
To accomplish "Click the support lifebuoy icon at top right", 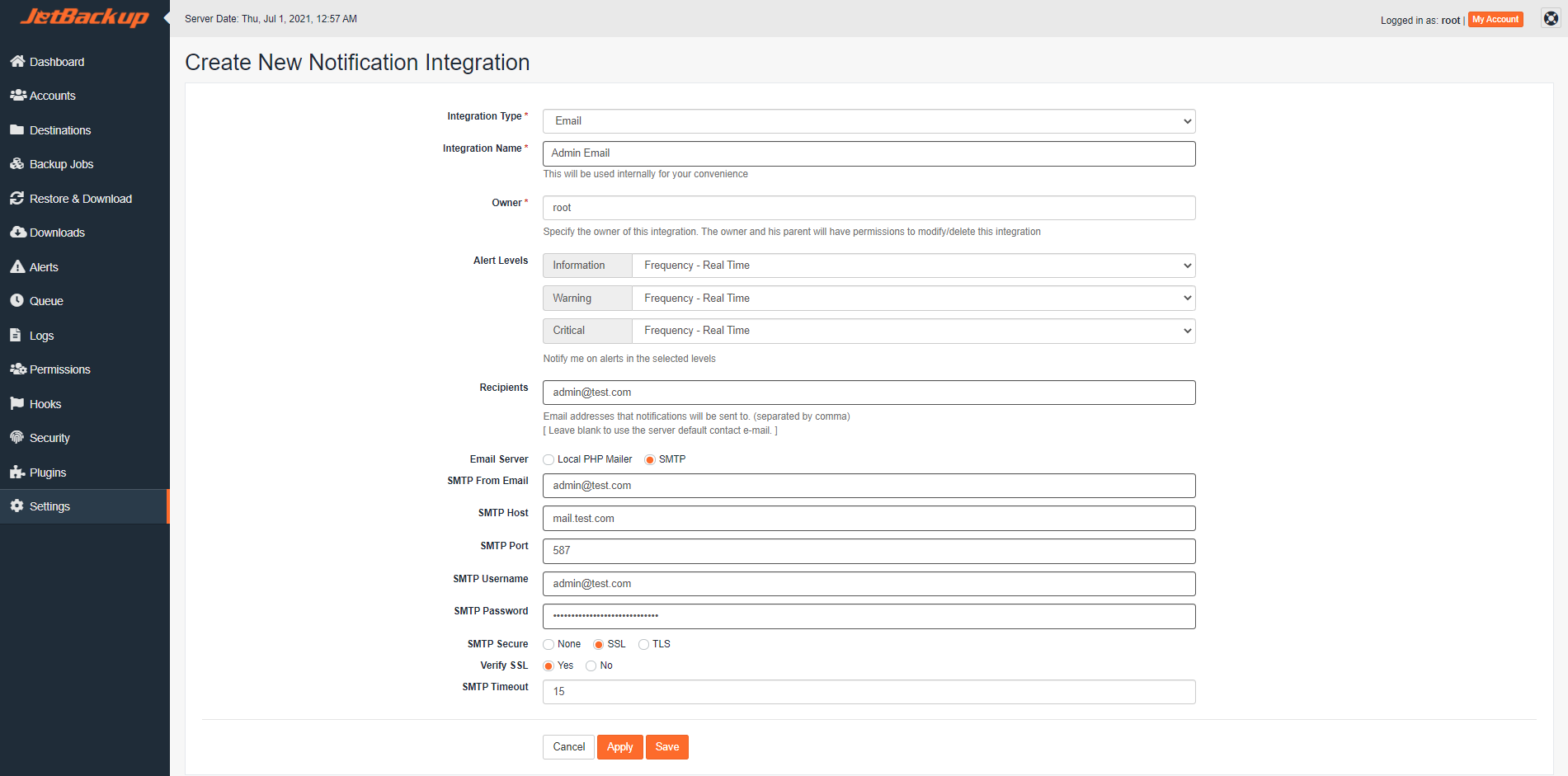I will (1551, 19).
